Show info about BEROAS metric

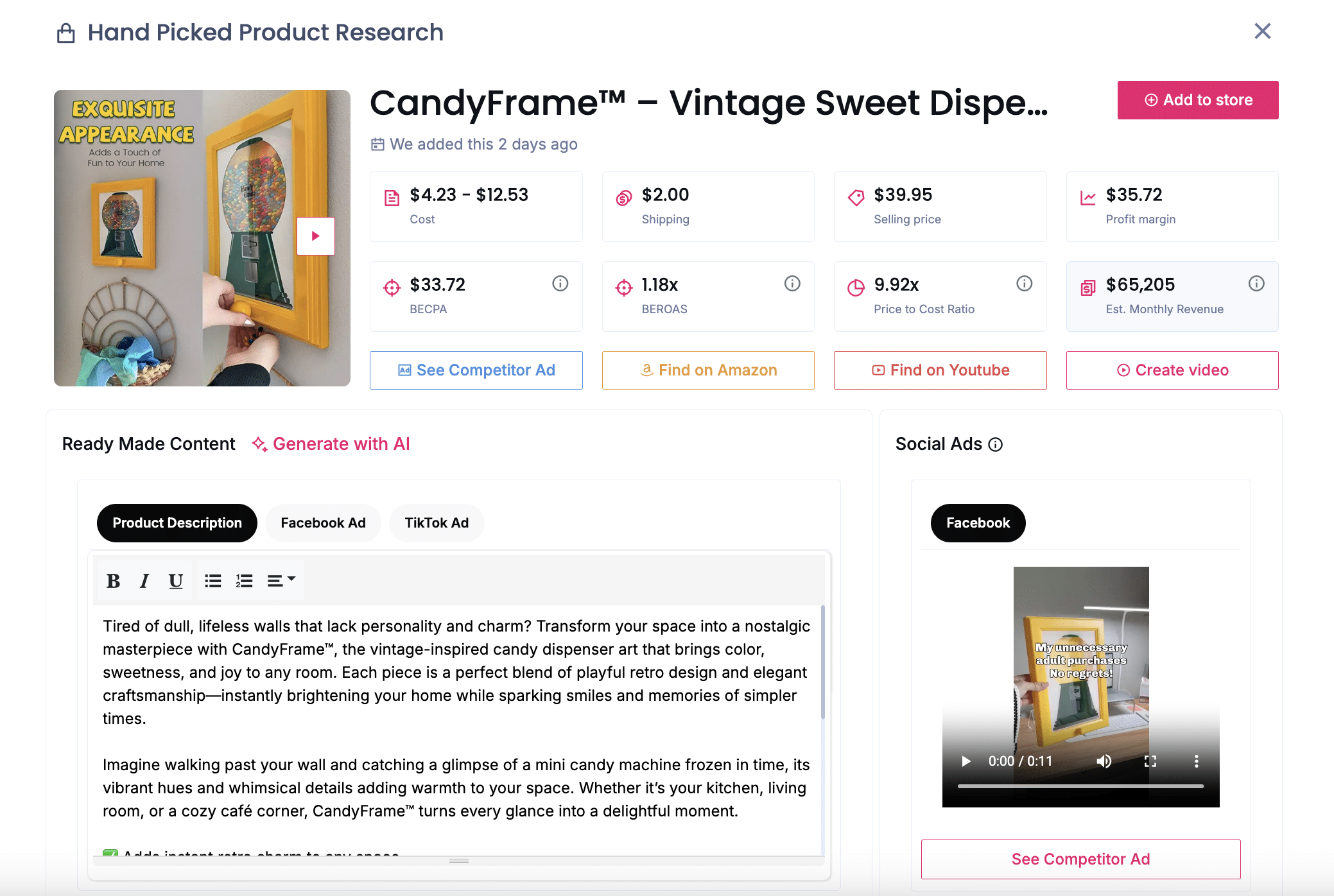tap(792, 284)
